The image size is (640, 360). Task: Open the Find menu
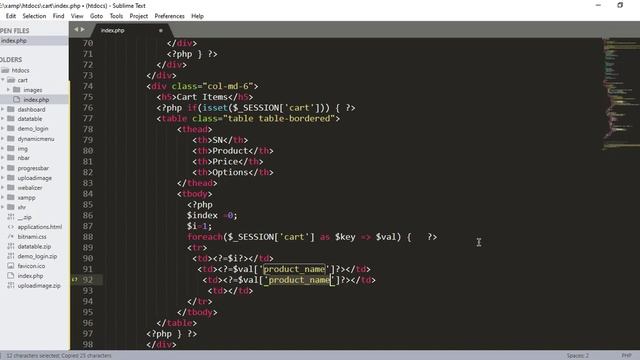pyautogui.click(x=58, y=16)
